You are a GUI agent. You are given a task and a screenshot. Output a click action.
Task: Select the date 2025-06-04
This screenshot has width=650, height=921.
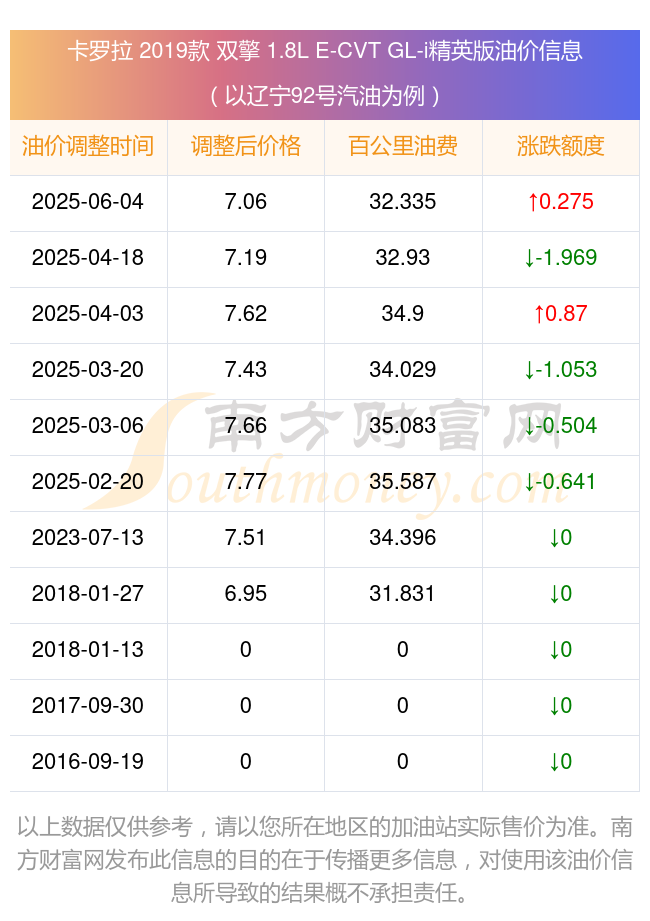[x=88, y=201]
